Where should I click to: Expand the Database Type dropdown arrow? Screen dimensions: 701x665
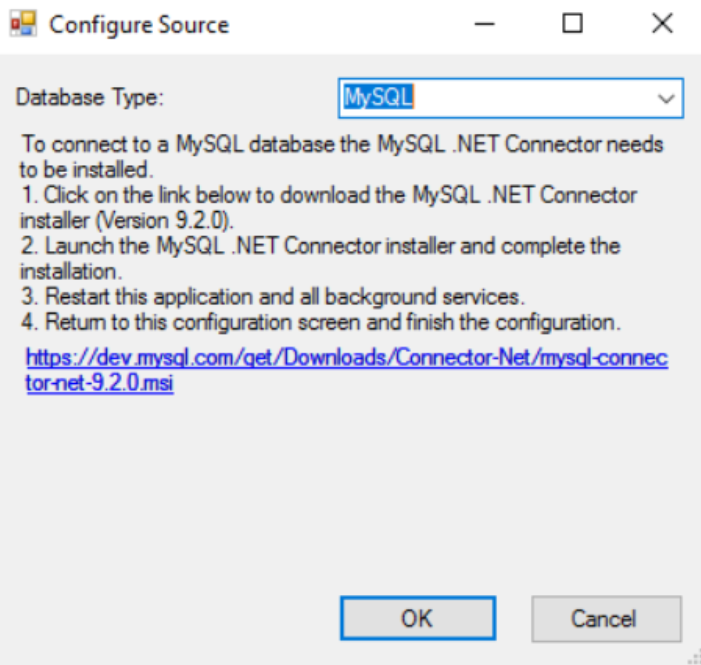pyautogui.click(x=666, y=98)
